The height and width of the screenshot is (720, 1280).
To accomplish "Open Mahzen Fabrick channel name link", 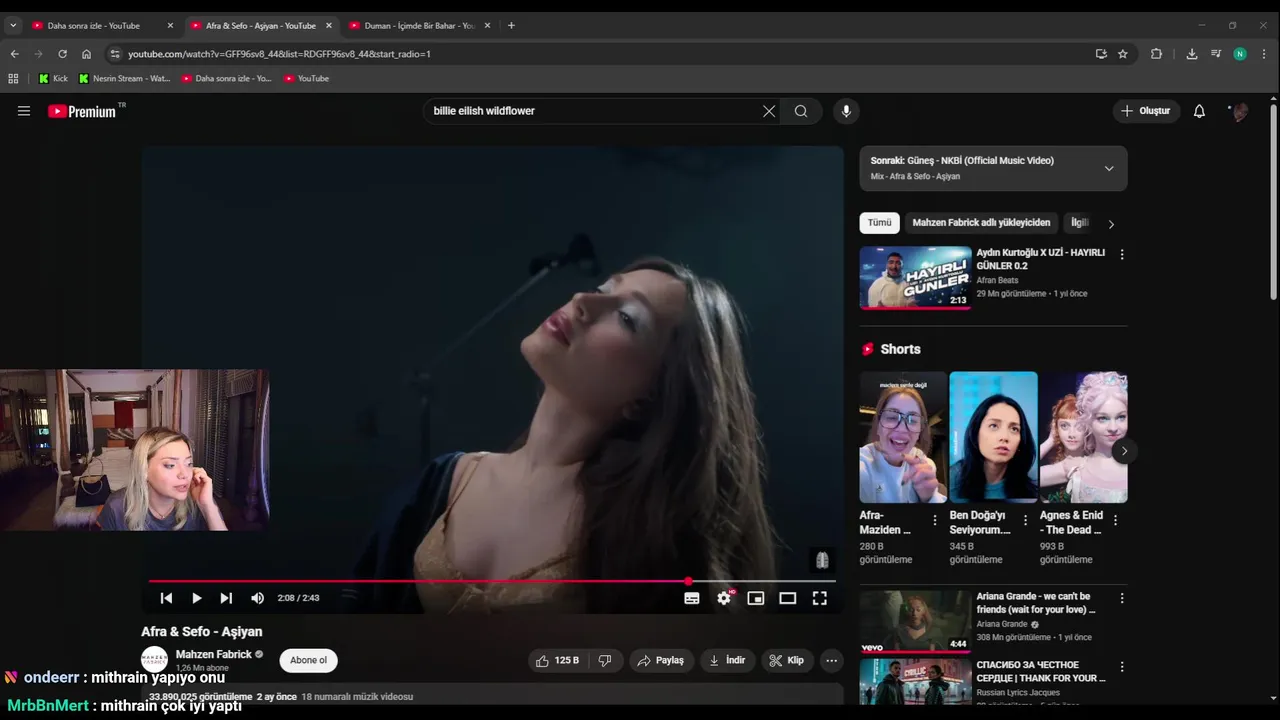I will tap(213, 654).
